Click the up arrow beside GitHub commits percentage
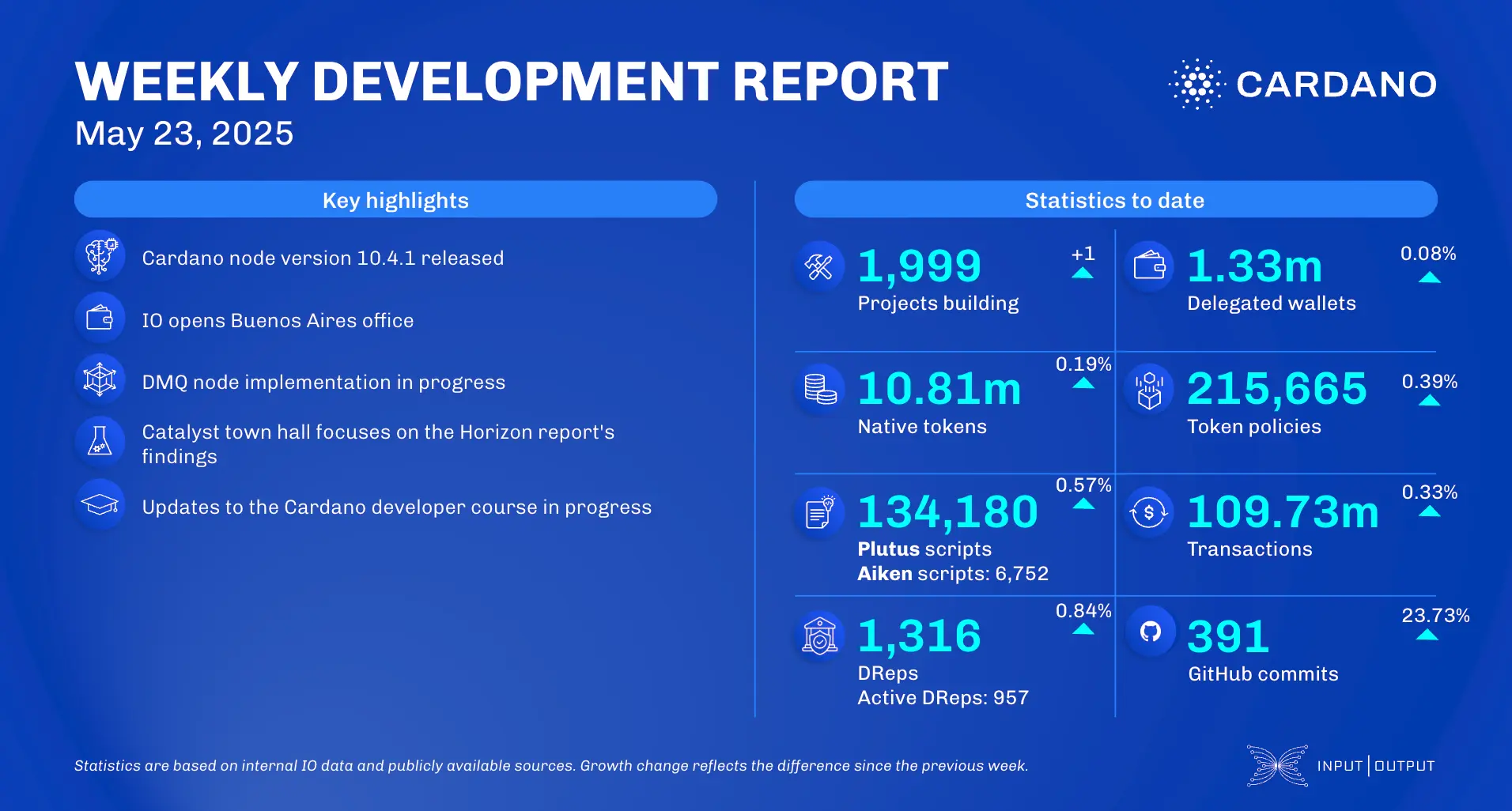This screenshot has height=811, width=1512. click(x=1427, y=632)
